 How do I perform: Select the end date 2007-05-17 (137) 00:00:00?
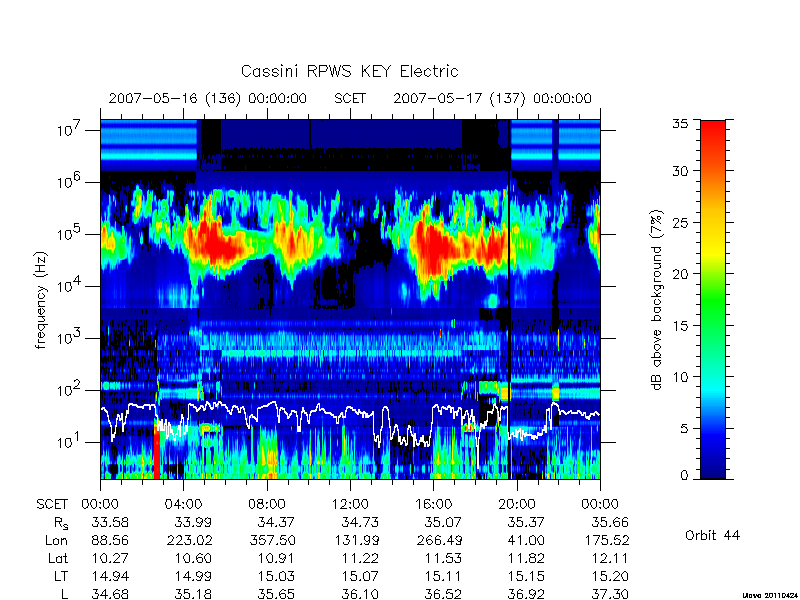pos(492,98)
